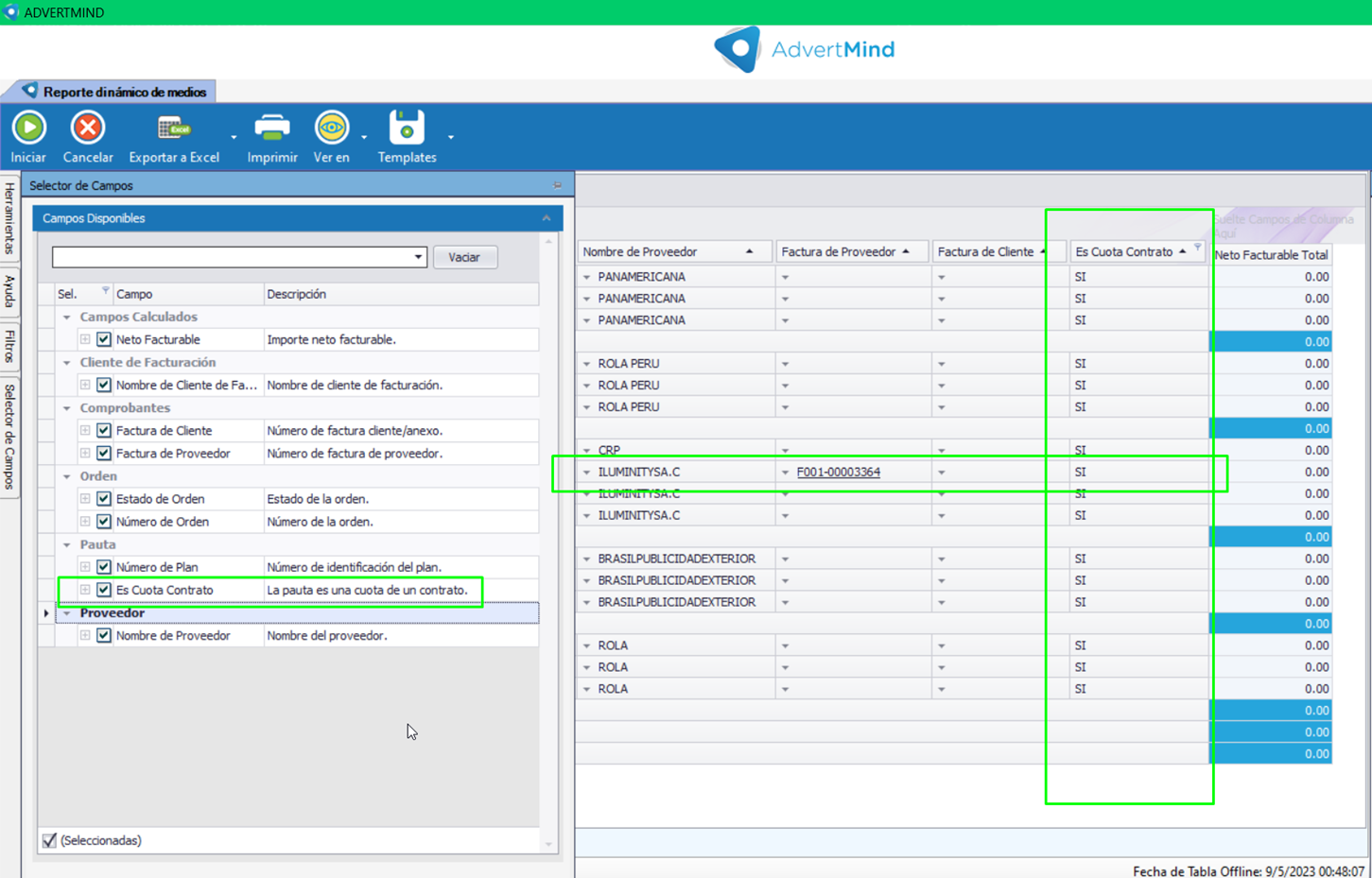Open the Exportar a Excel dropdown arrow
This screenshot has width=1372, height=878.
pyautogui.click(x=234, y=137)
